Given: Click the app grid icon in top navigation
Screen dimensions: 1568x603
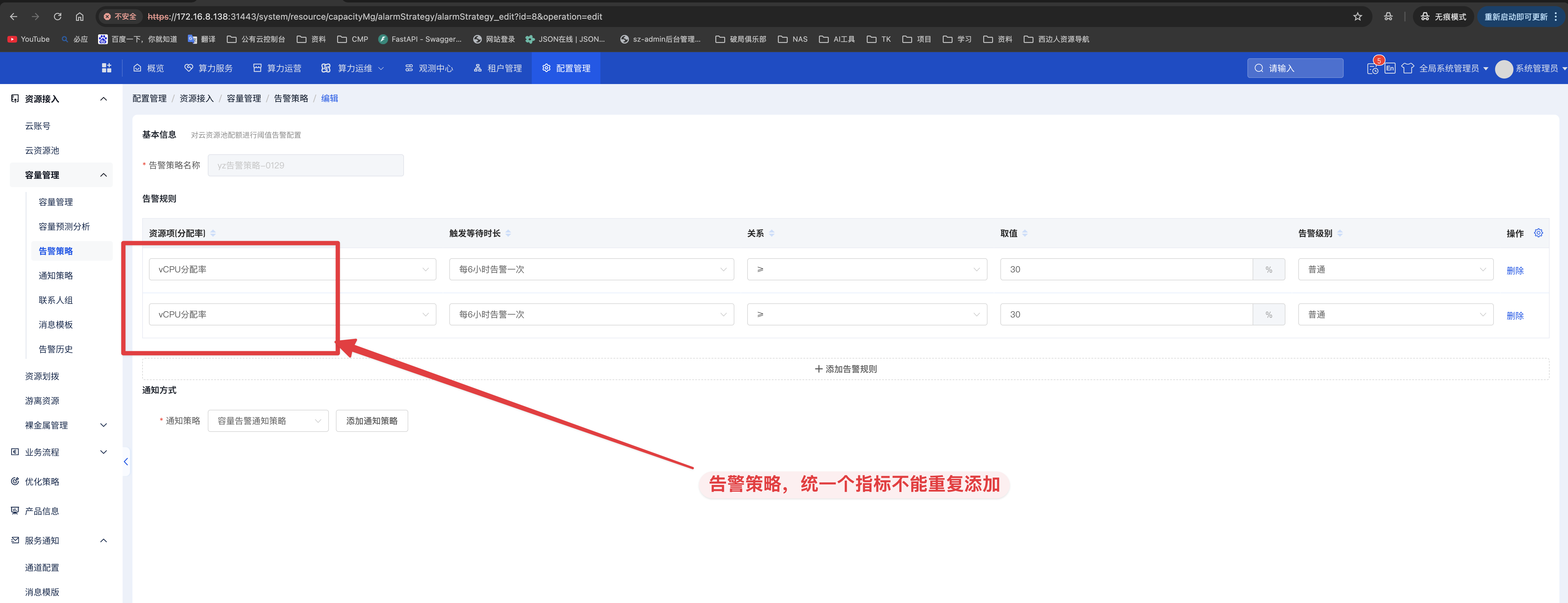Looking at the screenshot, I should point(107,68).
